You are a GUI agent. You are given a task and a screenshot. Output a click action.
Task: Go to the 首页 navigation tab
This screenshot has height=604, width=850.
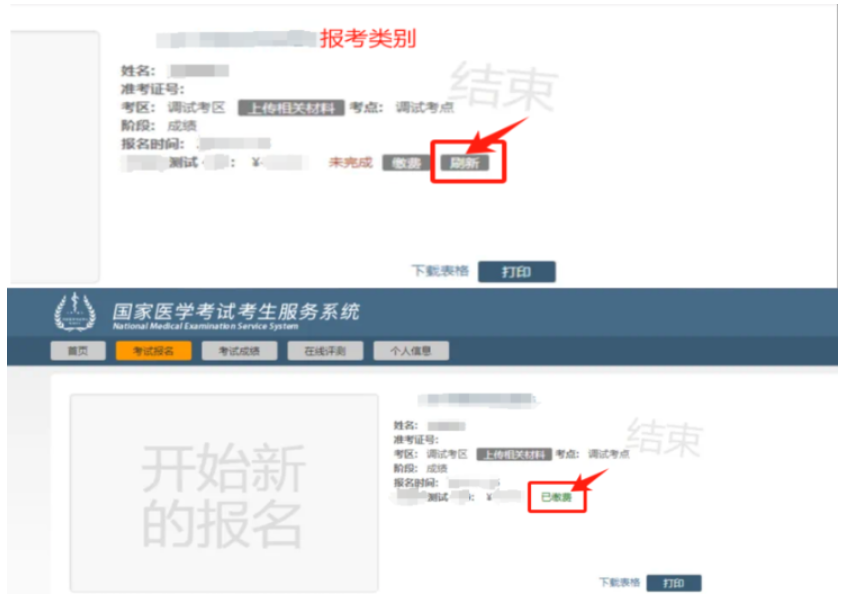pyautogui.click(x=78, y=351)
